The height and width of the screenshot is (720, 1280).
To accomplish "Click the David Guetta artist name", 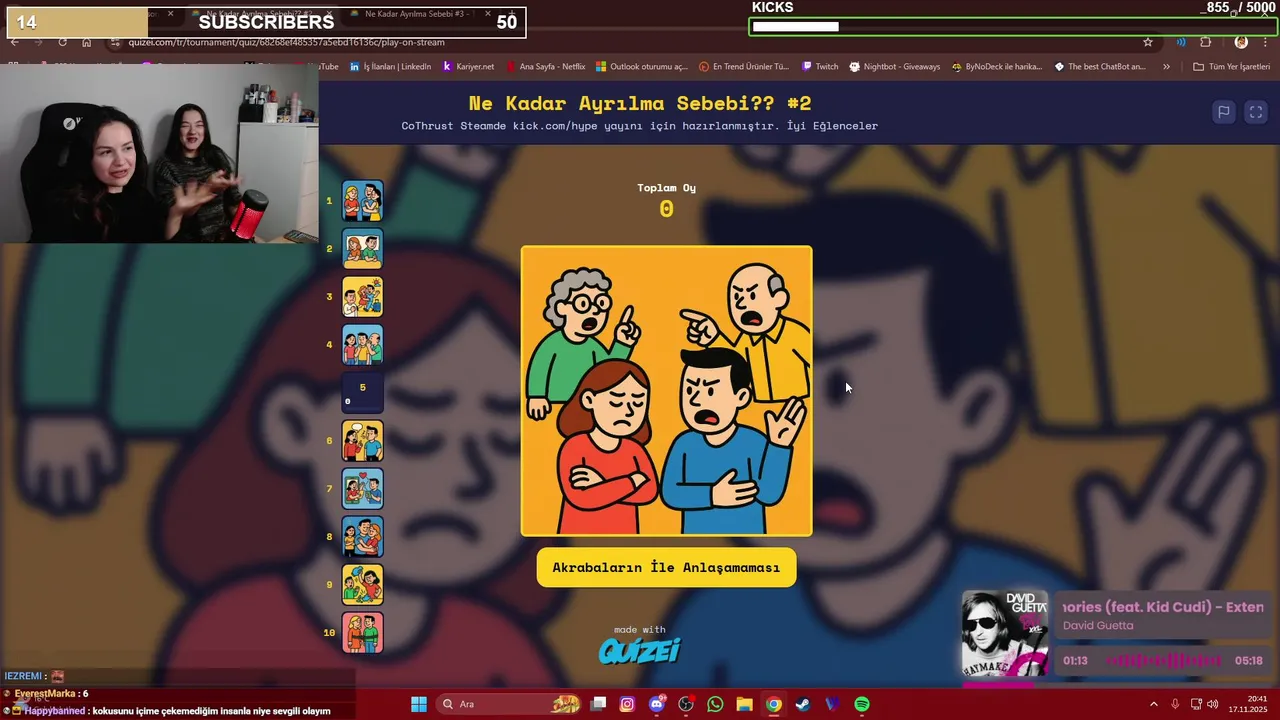I will [1098, 625].
